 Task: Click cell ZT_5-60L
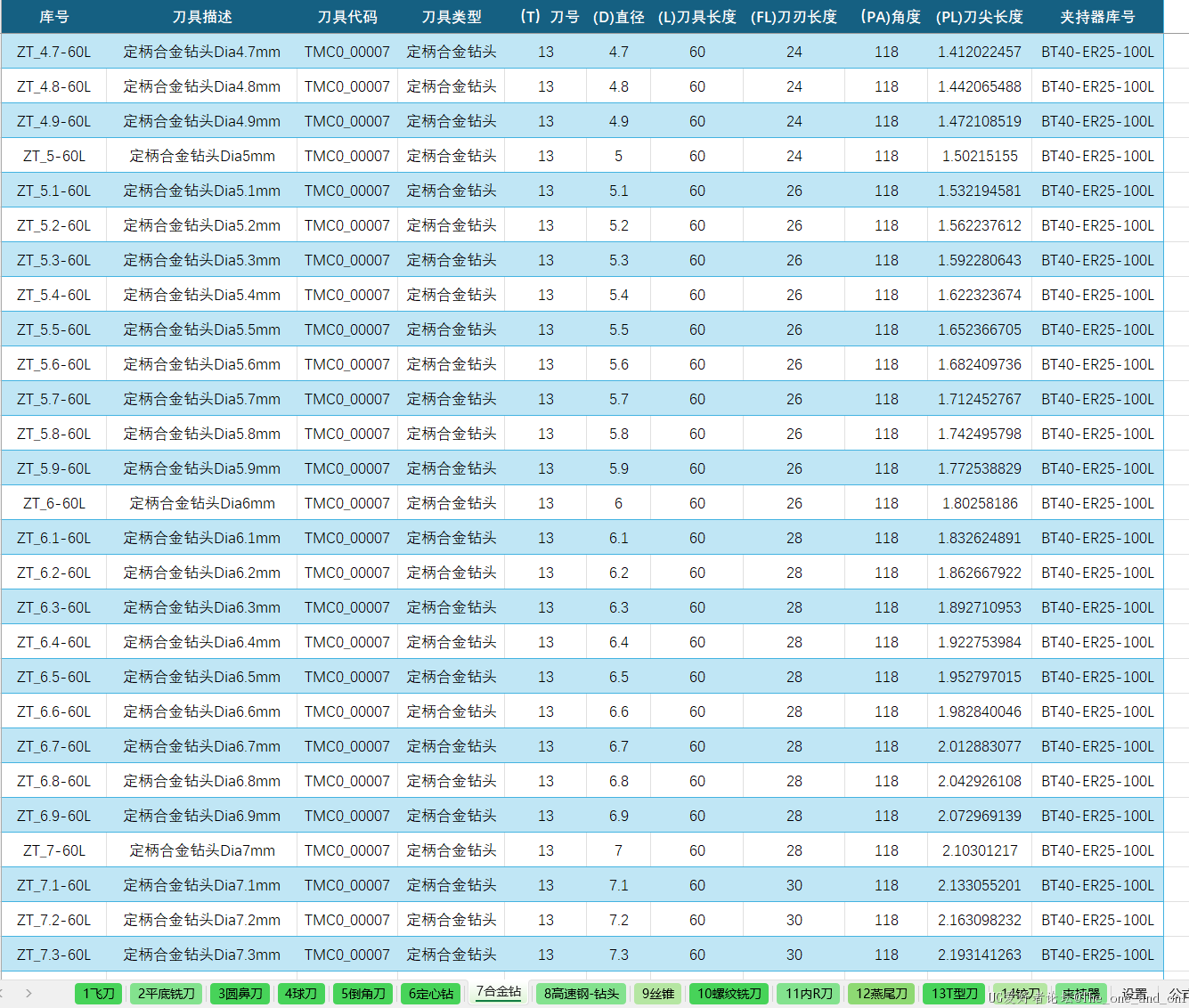click(54, 156)
